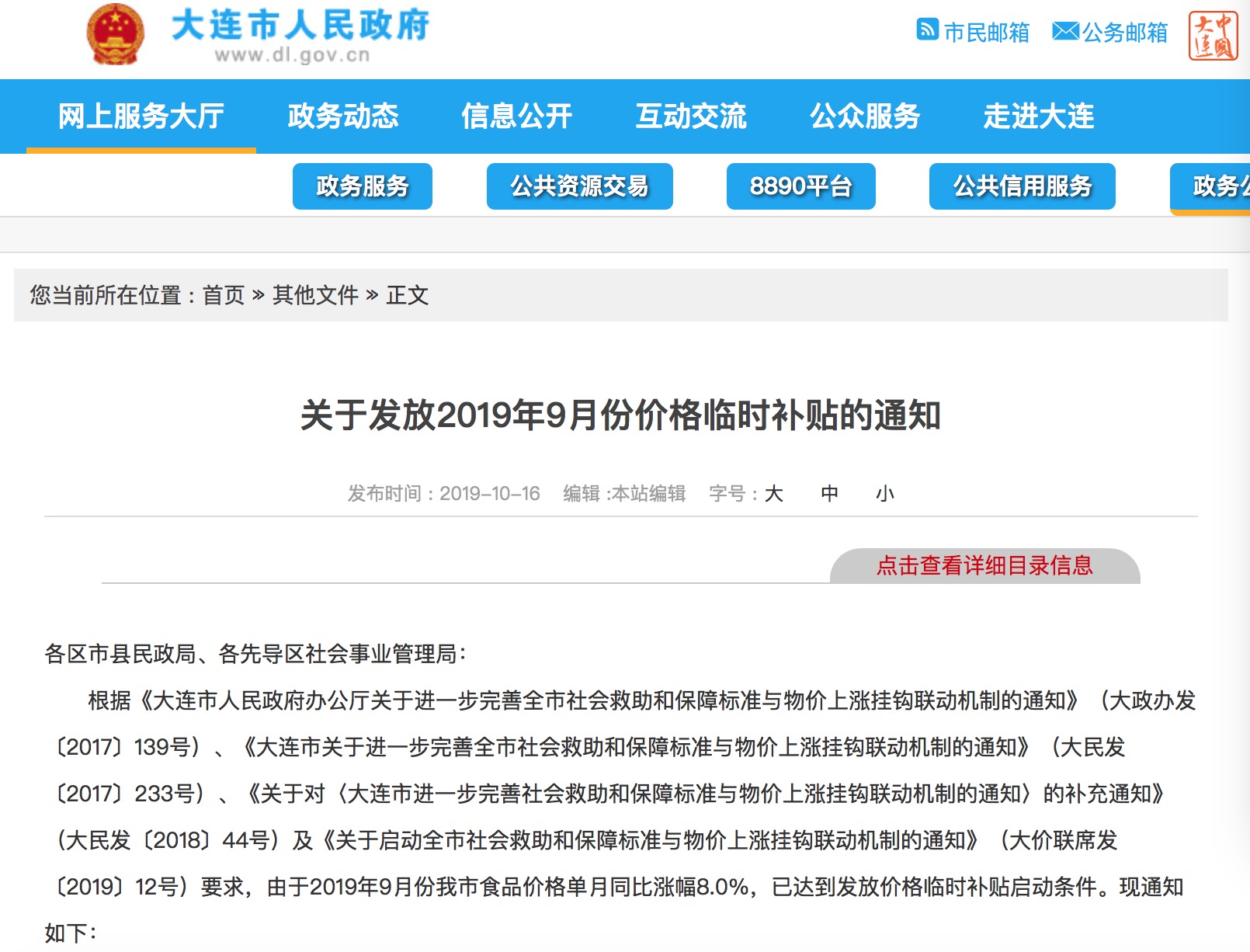
Task: Navigate to 互动交流 section
Action: (691, 116)
